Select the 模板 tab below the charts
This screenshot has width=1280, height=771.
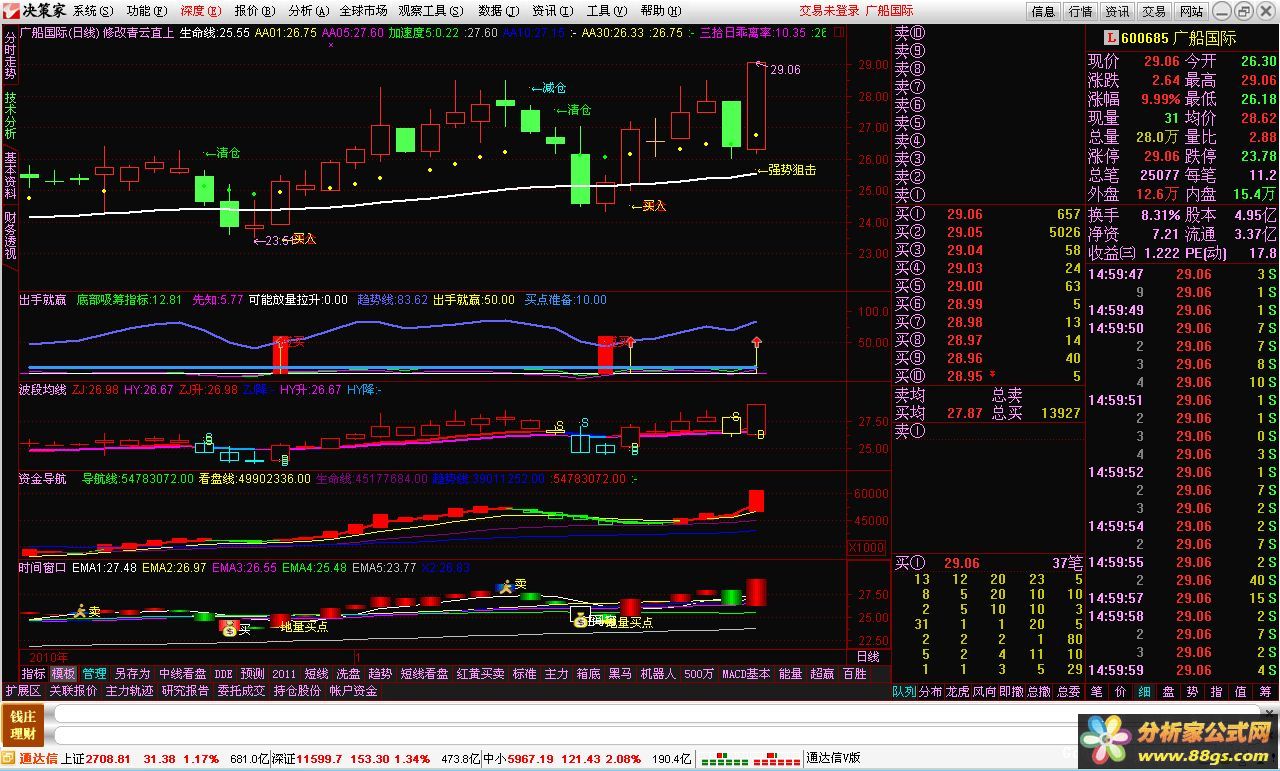coord(63,674)
